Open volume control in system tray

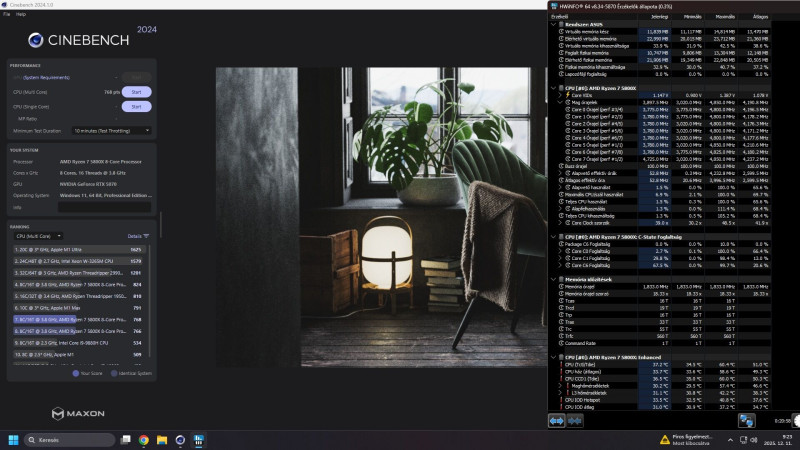point(754,440)
